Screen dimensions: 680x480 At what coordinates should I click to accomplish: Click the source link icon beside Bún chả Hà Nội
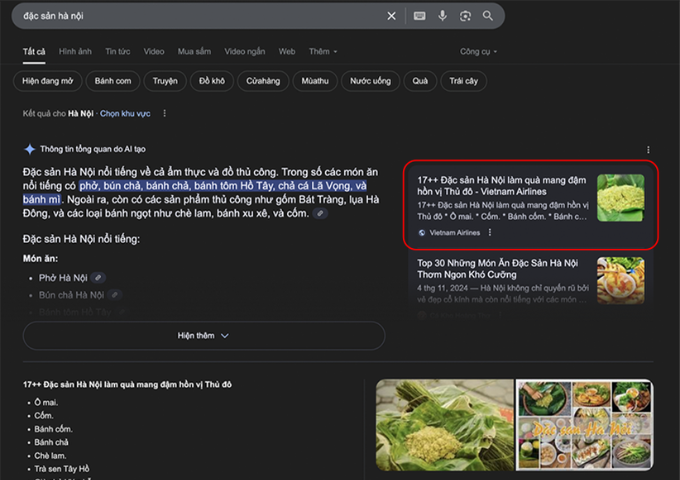pos(115,295)
